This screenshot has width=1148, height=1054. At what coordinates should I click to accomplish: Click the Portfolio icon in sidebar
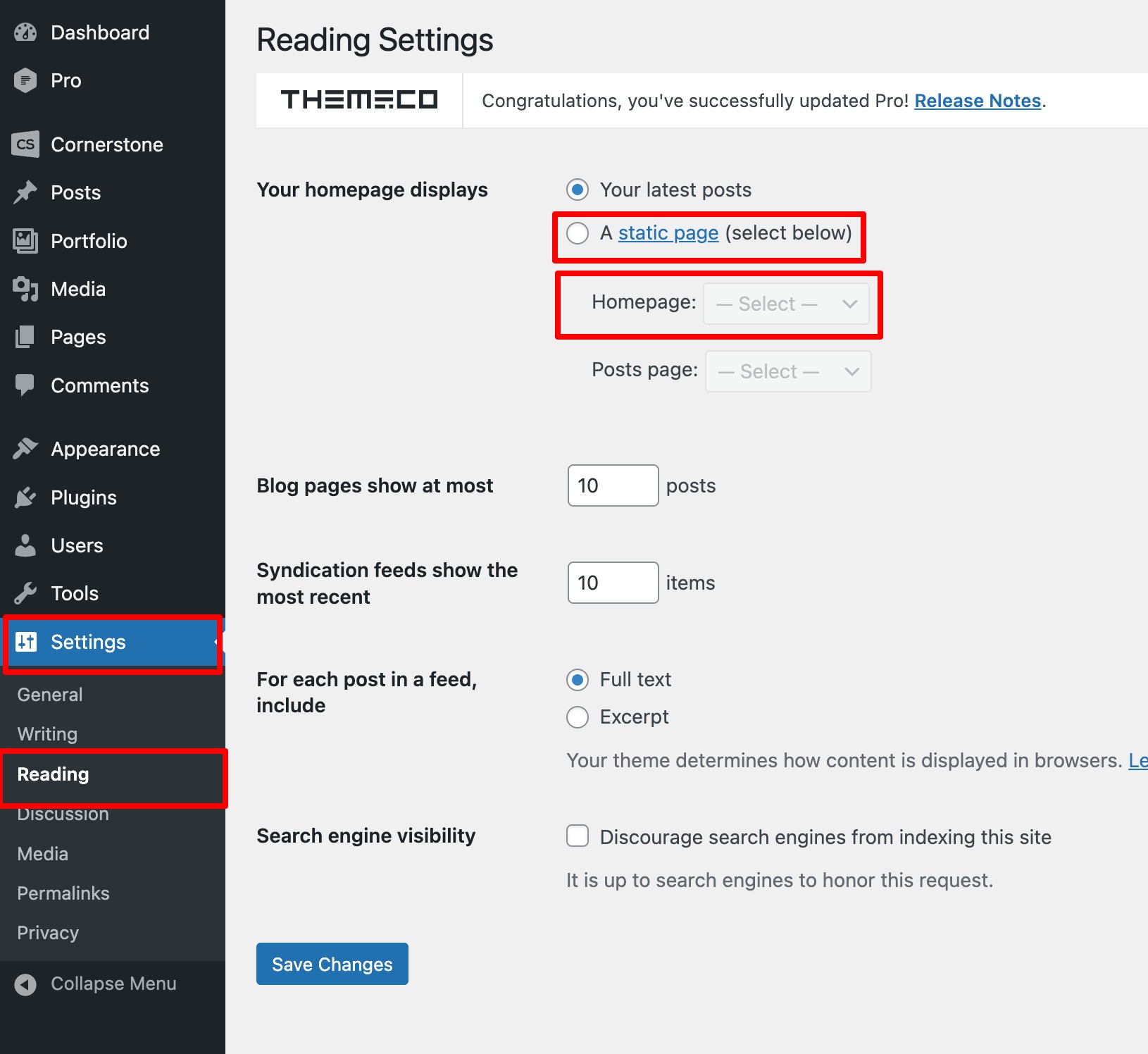[x=25, y=241]
